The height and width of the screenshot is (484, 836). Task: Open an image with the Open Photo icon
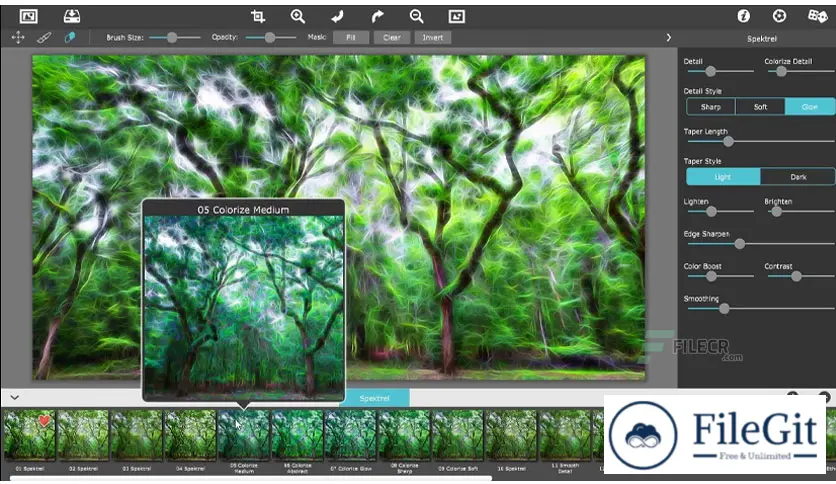tap(28, 17)
